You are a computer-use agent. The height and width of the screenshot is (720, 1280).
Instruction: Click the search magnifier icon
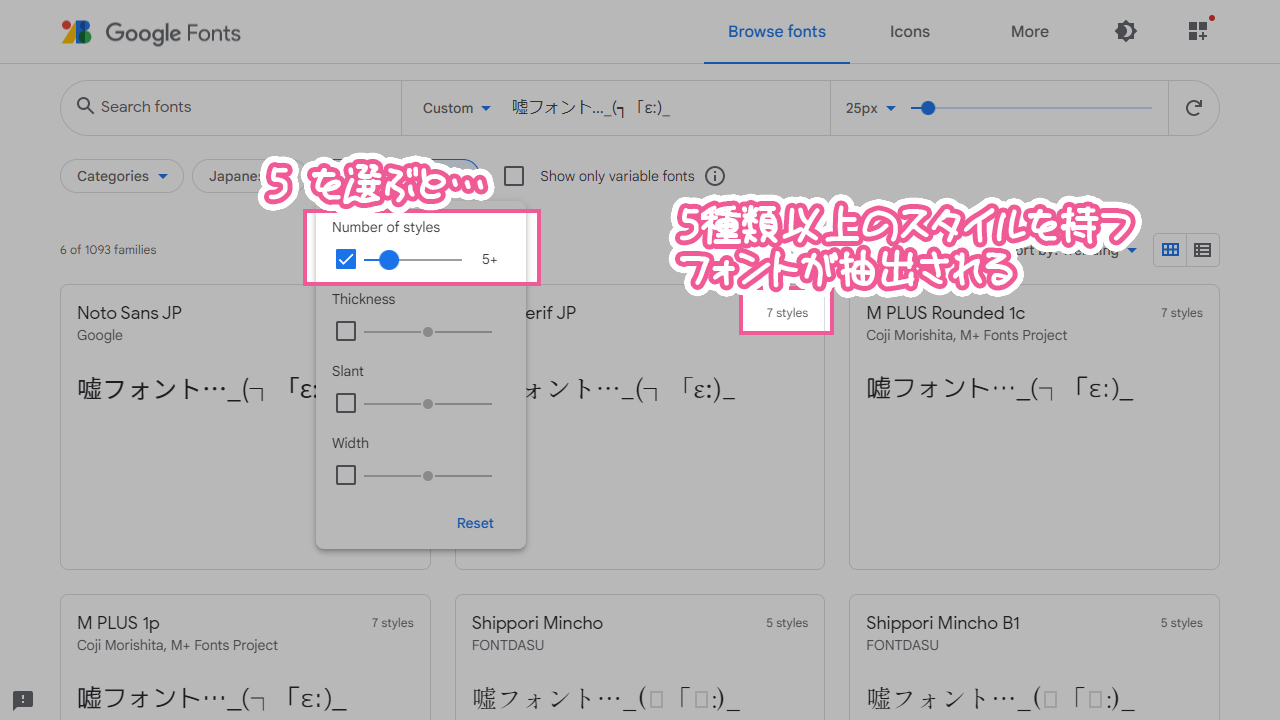[x=85, y=107]
